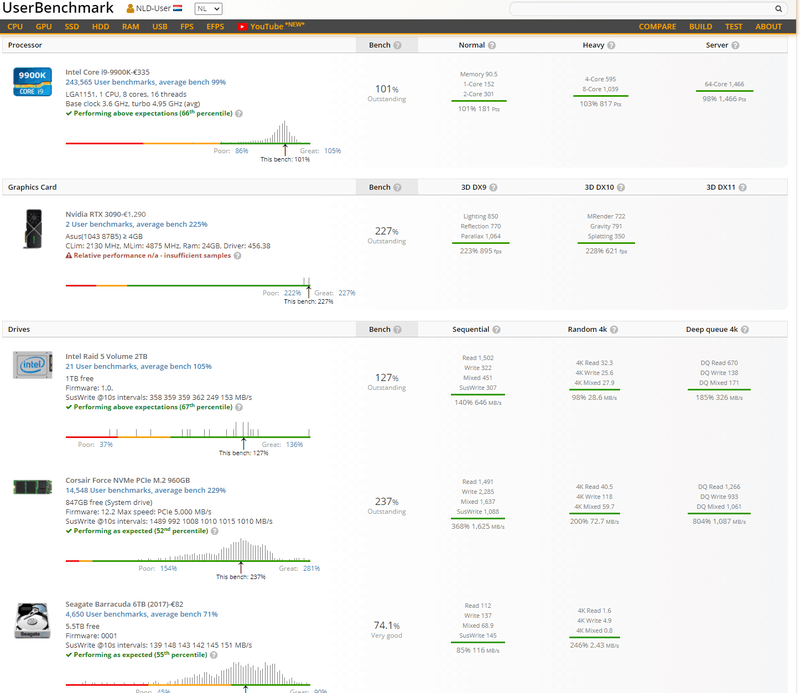Click Corsair Great 281% link
This screenshot has width=800, height=693.
pyautogui.click(x=312, y=568)
